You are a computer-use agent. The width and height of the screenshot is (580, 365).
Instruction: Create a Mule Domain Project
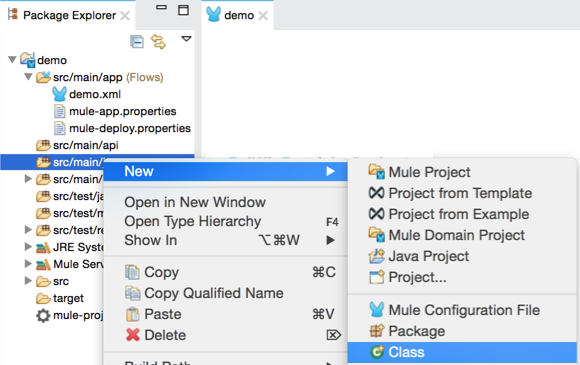(456, 235)
